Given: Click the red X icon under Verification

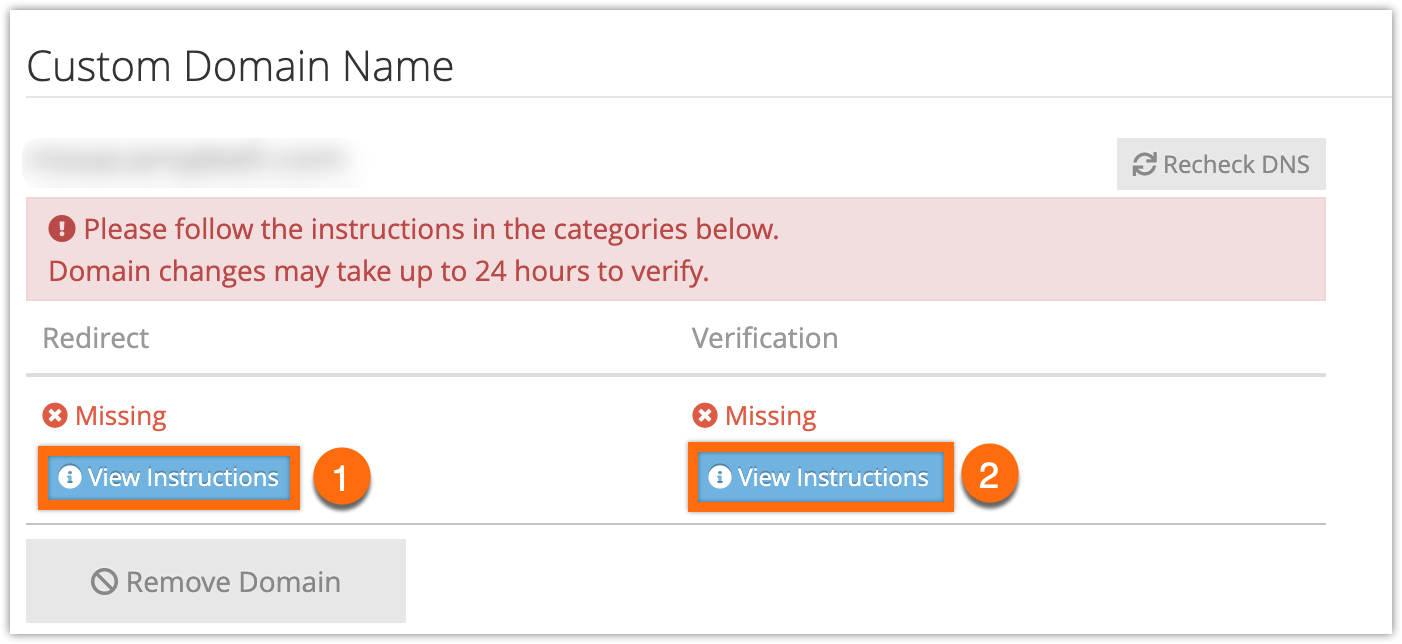Looking at the screenshot, I should coord(705,415).
